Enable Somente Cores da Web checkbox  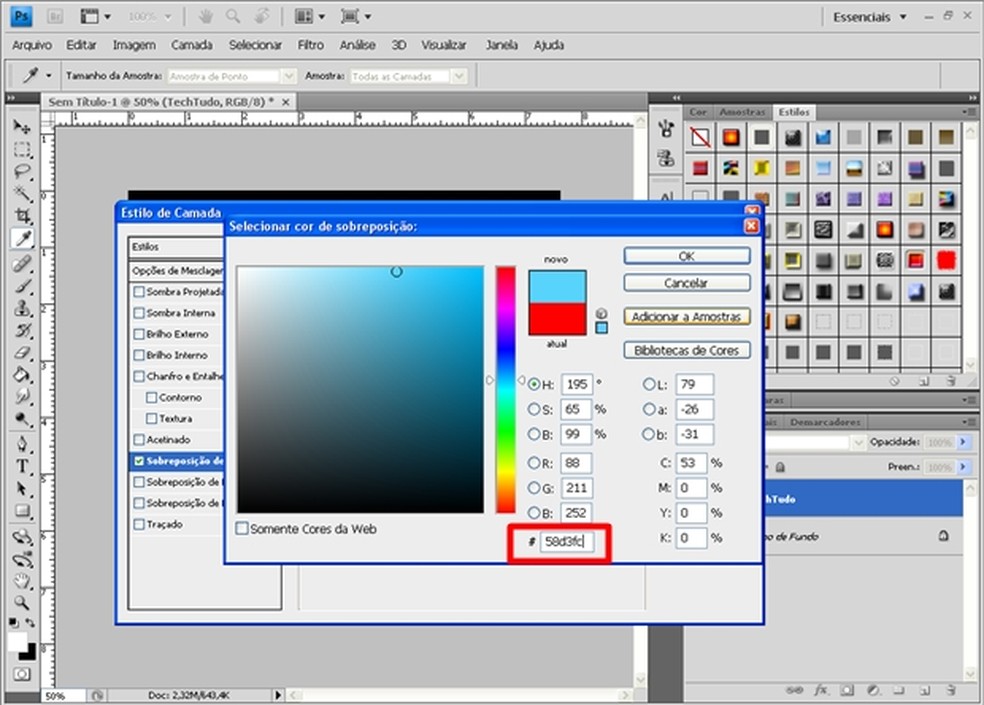click(242, 528)
